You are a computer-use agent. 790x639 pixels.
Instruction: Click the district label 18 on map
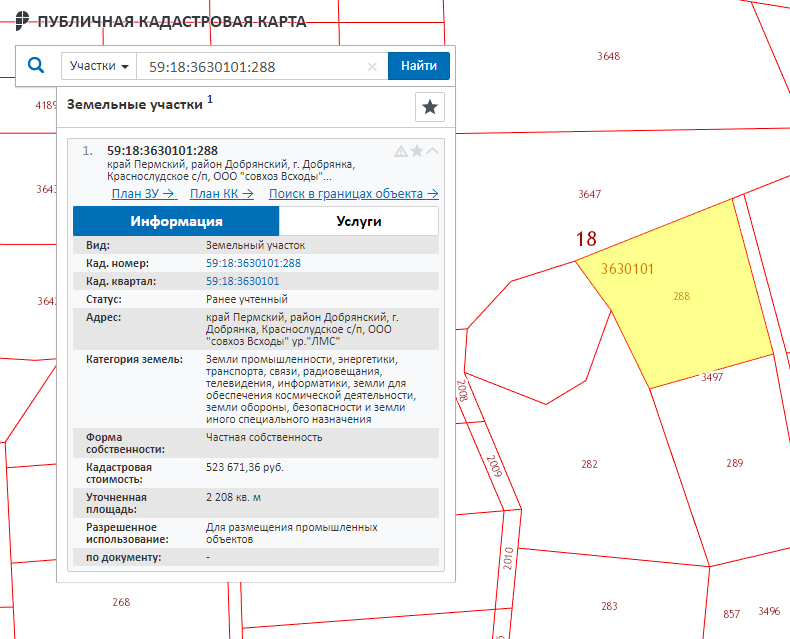pos(586,239)
